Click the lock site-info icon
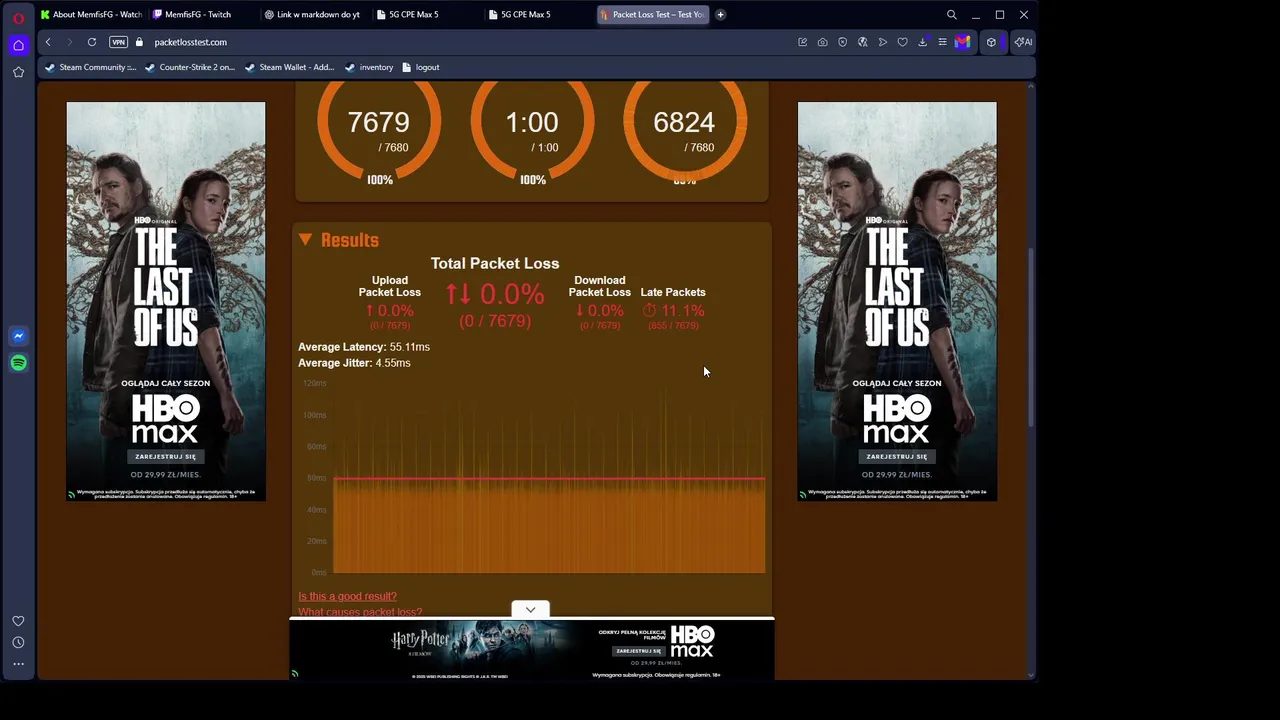The height and width of the screenshot is (720, 1280). point(139,42)
